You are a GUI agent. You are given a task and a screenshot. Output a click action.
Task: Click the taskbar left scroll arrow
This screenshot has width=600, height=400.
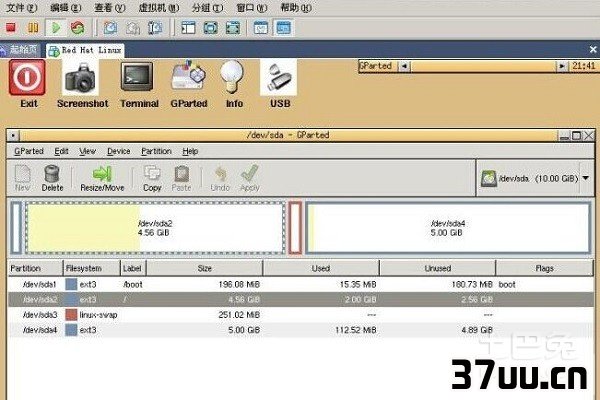pyautogui.click(x=404, y=66)
